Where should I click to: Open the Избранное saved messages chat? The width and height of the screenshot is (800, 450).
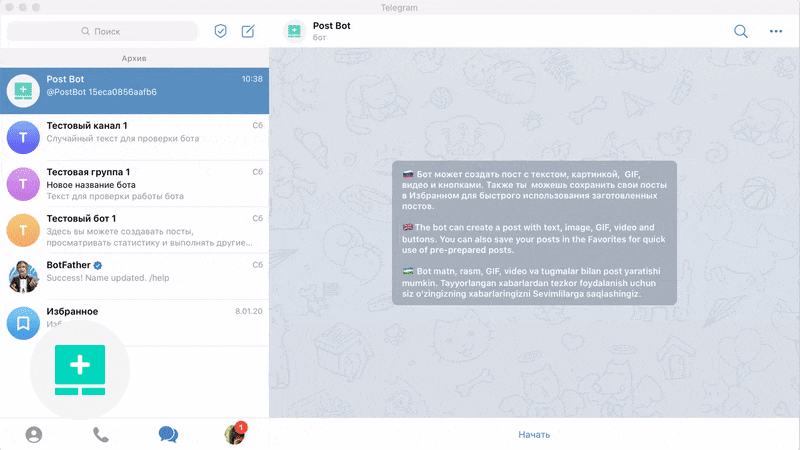134,323
